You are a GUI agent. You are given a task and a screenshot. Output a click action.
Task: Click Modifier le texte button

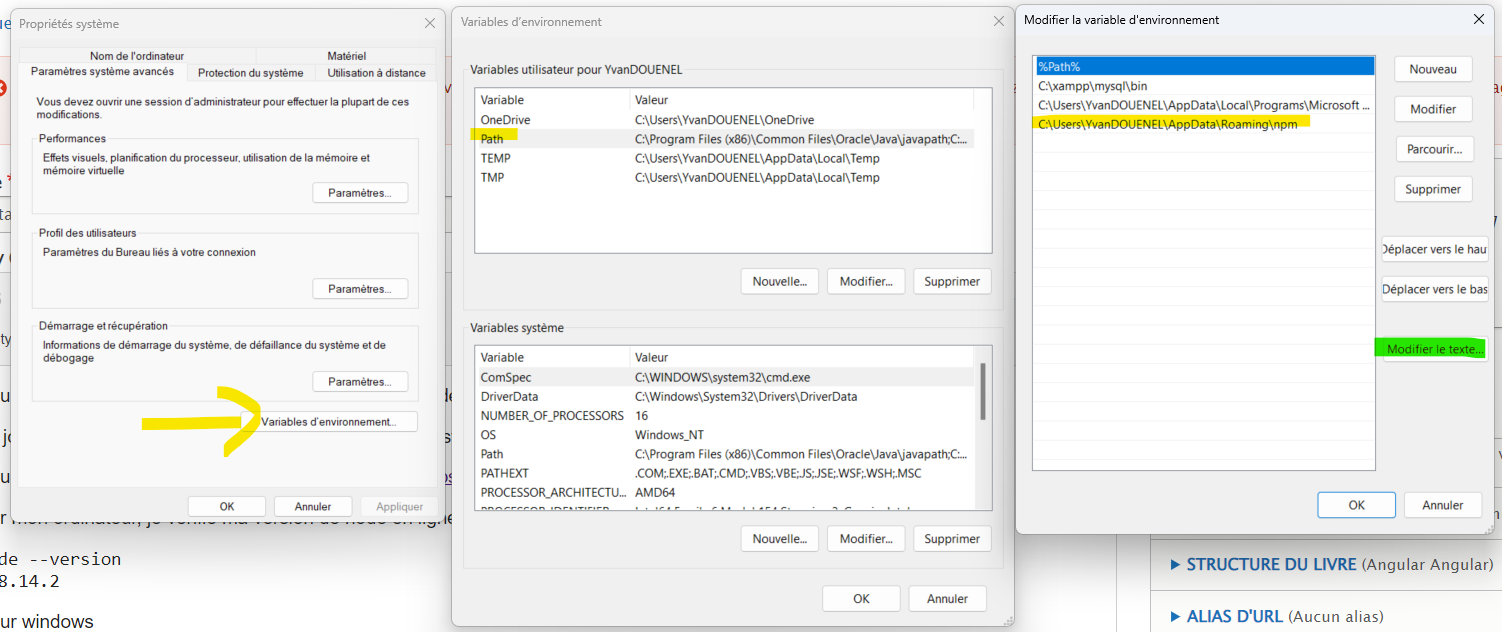click(x=1434, y=348)
